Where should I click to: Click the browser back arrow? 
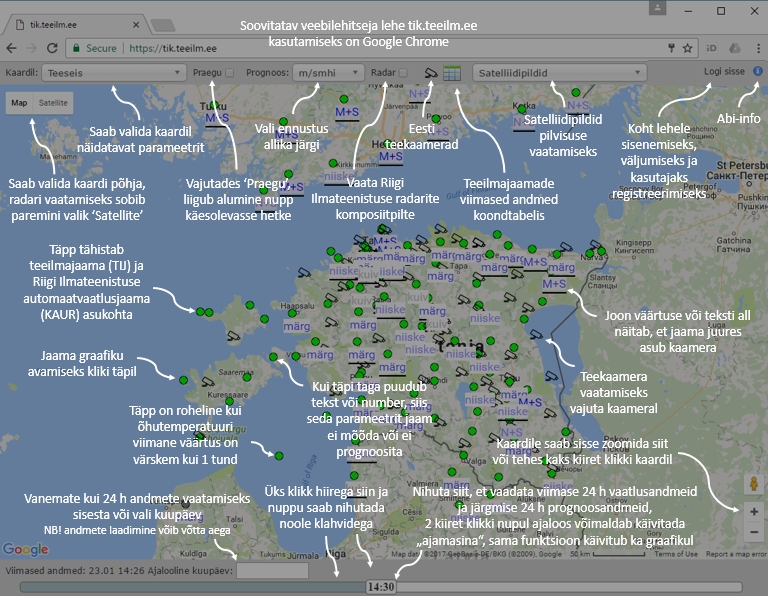(11, 47)
